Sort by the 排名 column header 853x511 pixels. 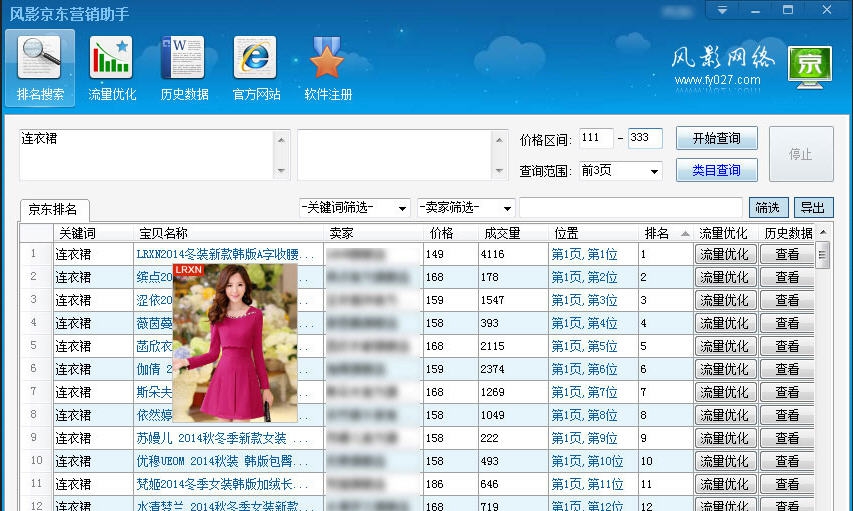pyautogui.click(x=664, y=233)
